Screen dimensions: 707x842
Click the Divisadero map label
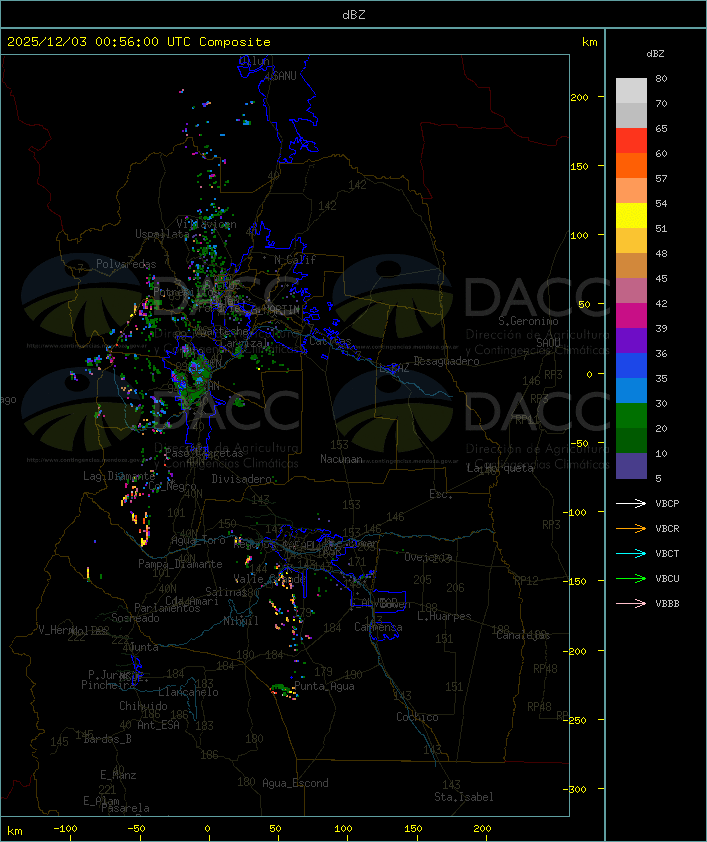(x=242, y=478)
